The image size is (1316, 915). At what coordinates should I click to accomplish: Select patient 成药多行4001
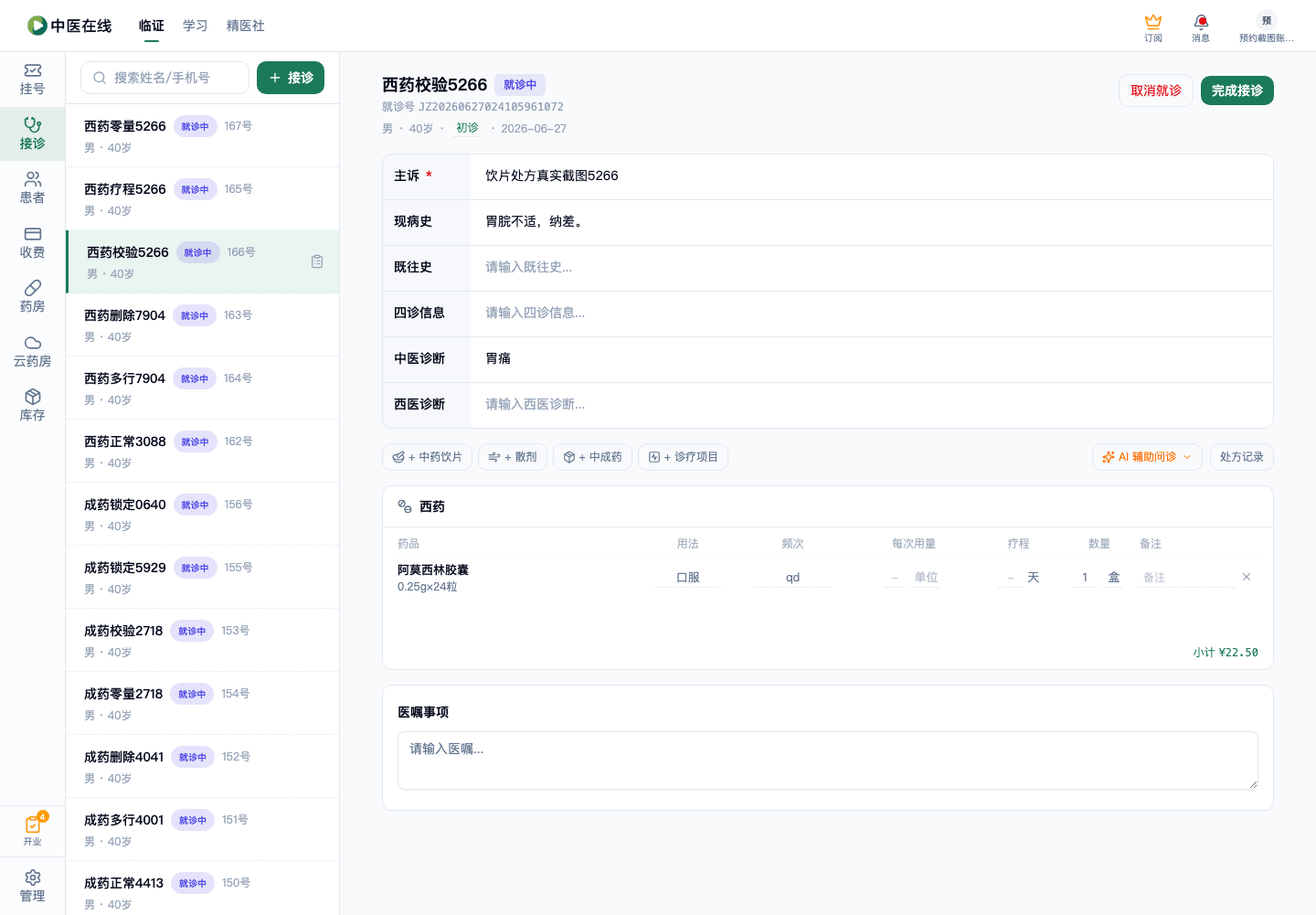tap(202, 829)
